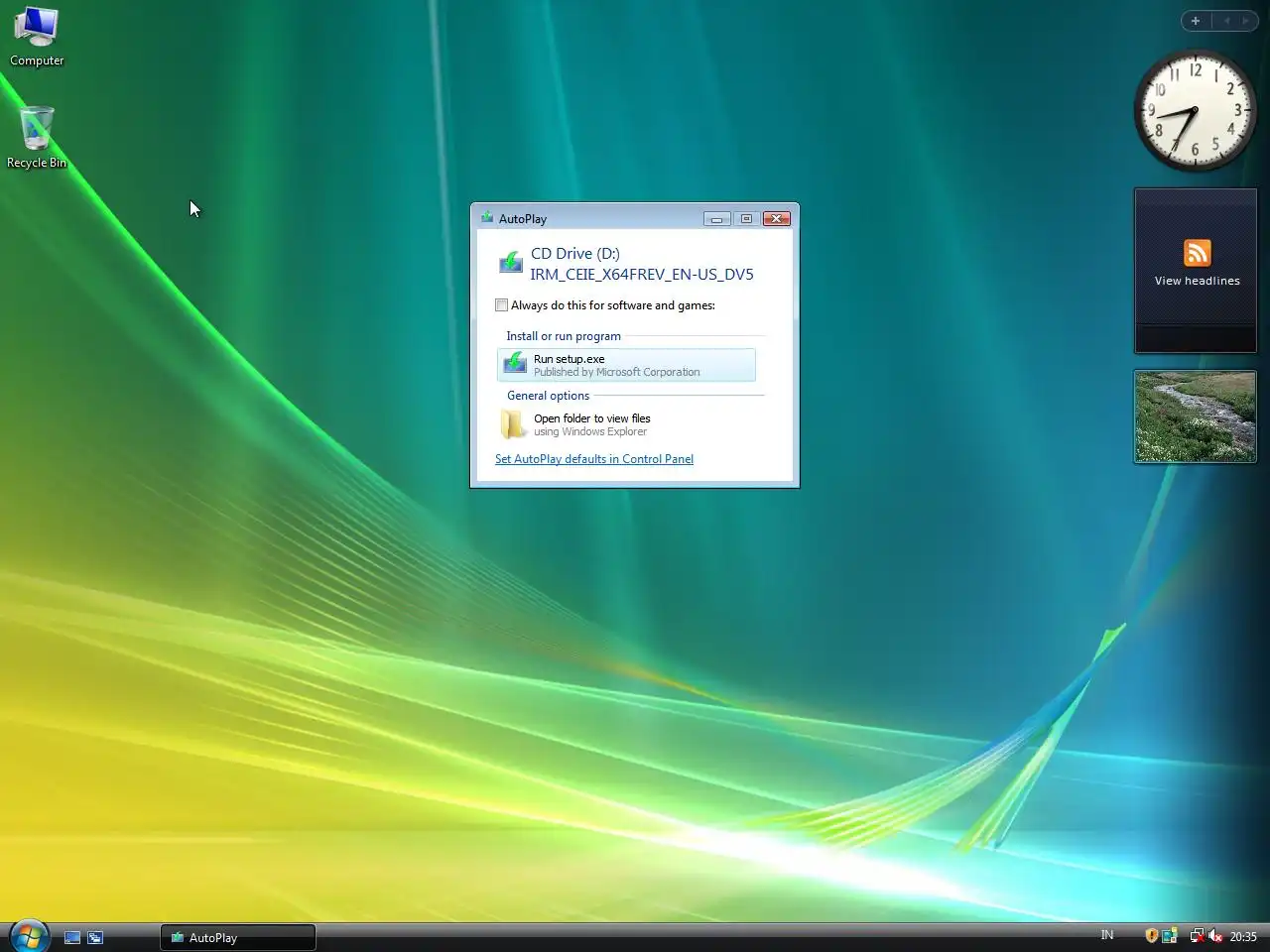Open the disconnected network tray icon
This screenshot has width=1270, height=952.
pos(1197,935)
